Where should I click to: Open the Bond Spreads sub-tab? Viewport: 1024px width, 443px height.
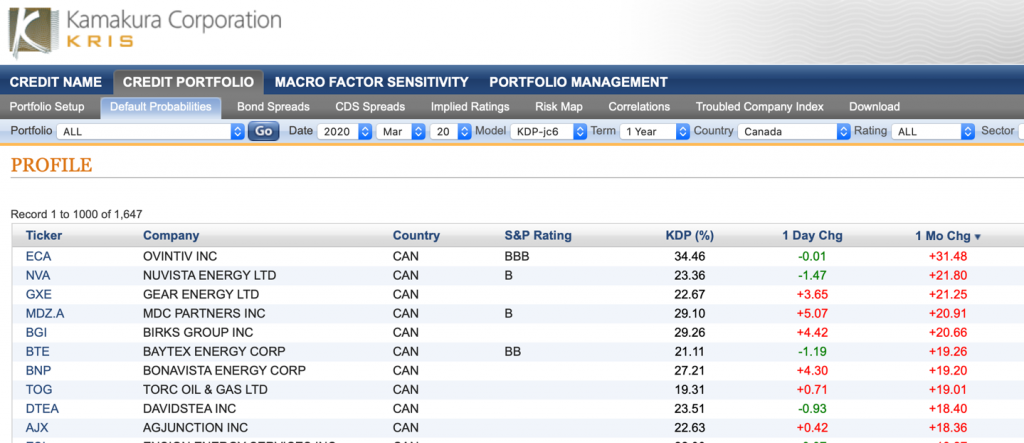tap(273, 107)
